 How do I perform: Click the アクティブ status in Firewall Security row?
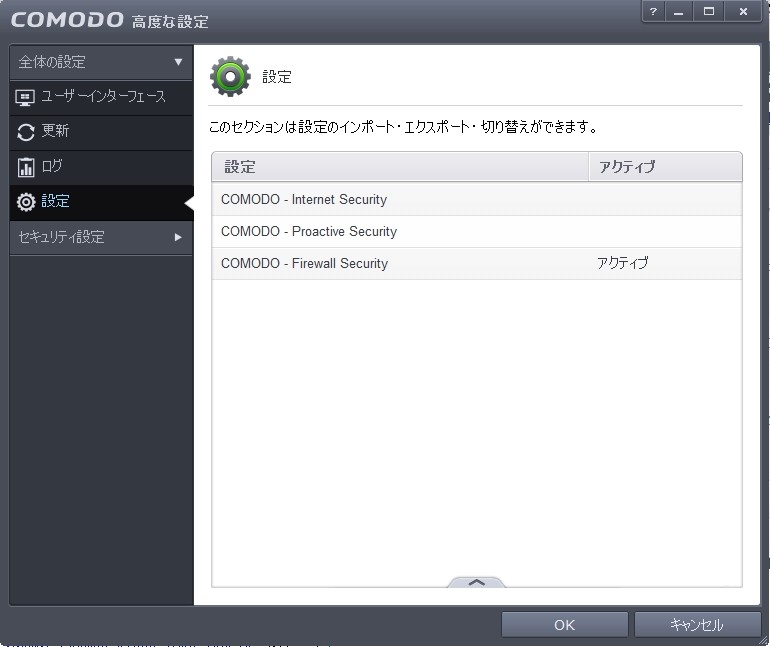pos(623,263)
